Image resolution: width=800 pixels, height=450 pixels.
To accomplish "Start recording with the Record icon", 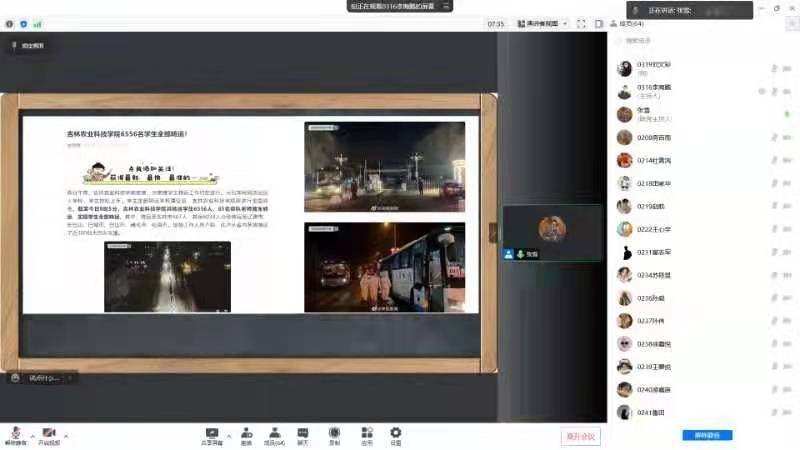I will (x=334, y=435).
